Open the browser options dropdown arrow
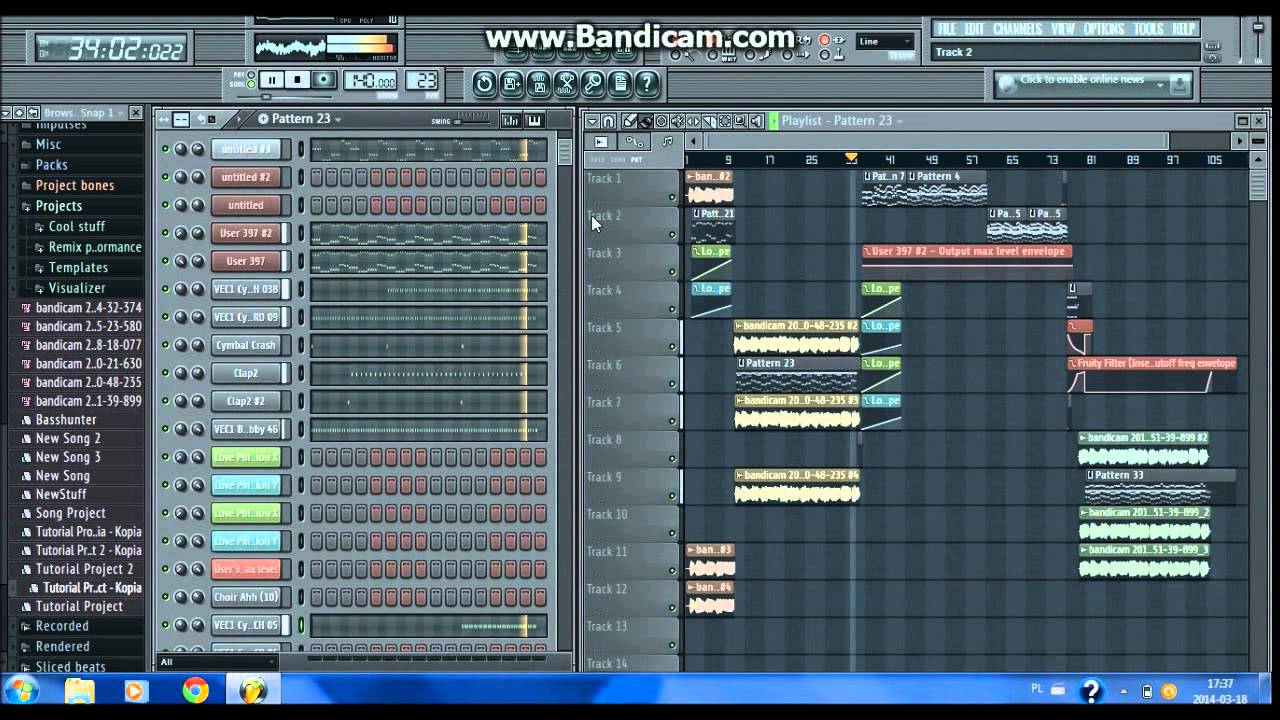Screen dimensions: 1280x720 point(6,113)
